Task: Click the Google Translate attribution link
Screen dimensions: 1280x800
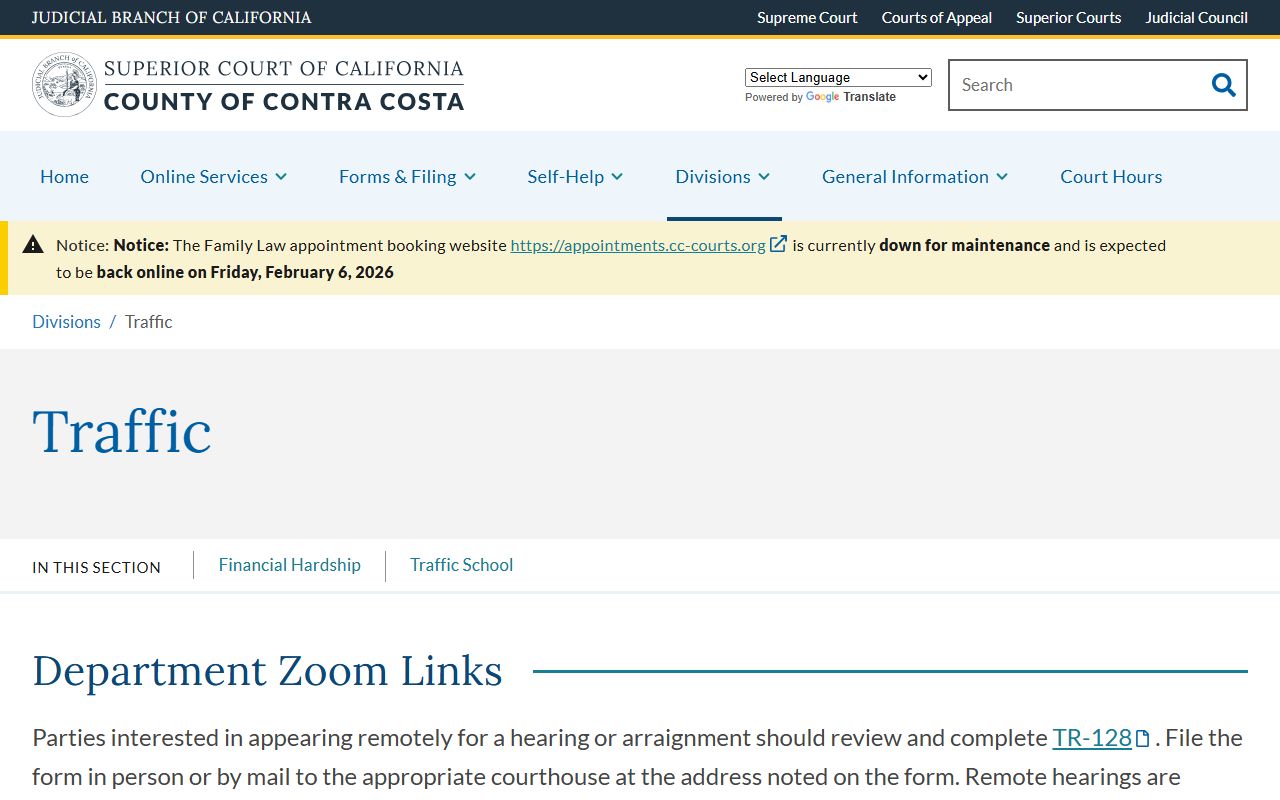Action: coord(851,97)
